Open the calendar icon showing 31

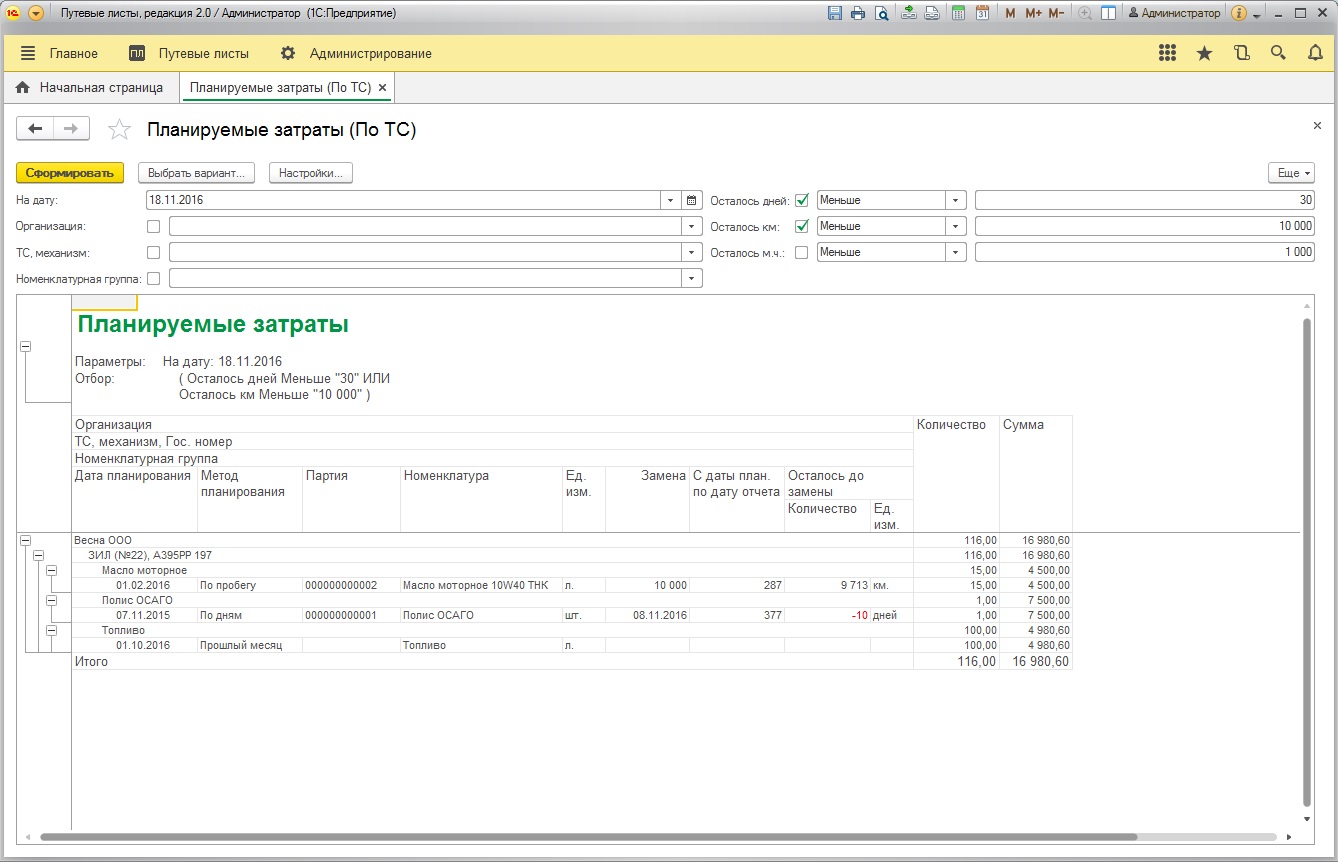point(982,13)
